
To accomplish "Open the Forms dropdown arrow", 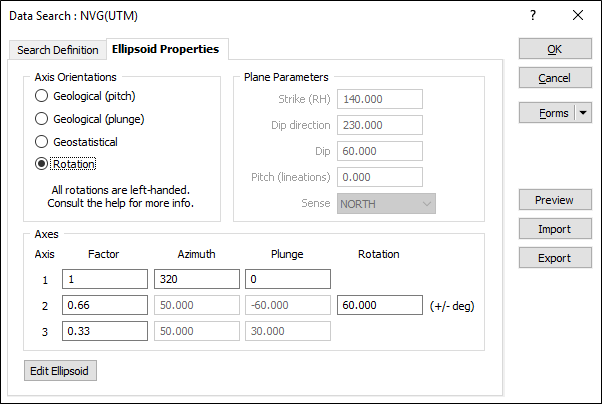I will click(x=584, y=113).
